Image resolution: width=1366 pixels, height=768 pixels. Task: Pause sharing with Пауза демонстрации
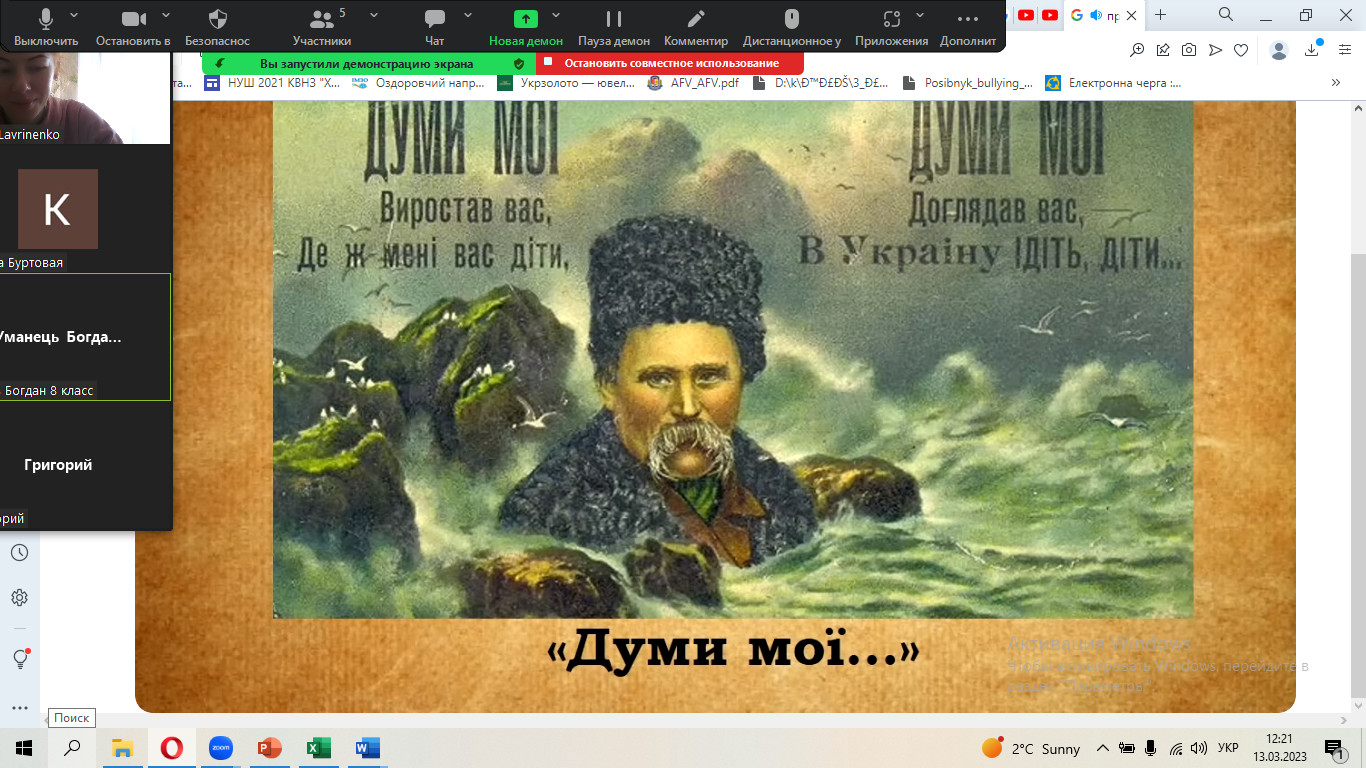(x=614, y=27)
